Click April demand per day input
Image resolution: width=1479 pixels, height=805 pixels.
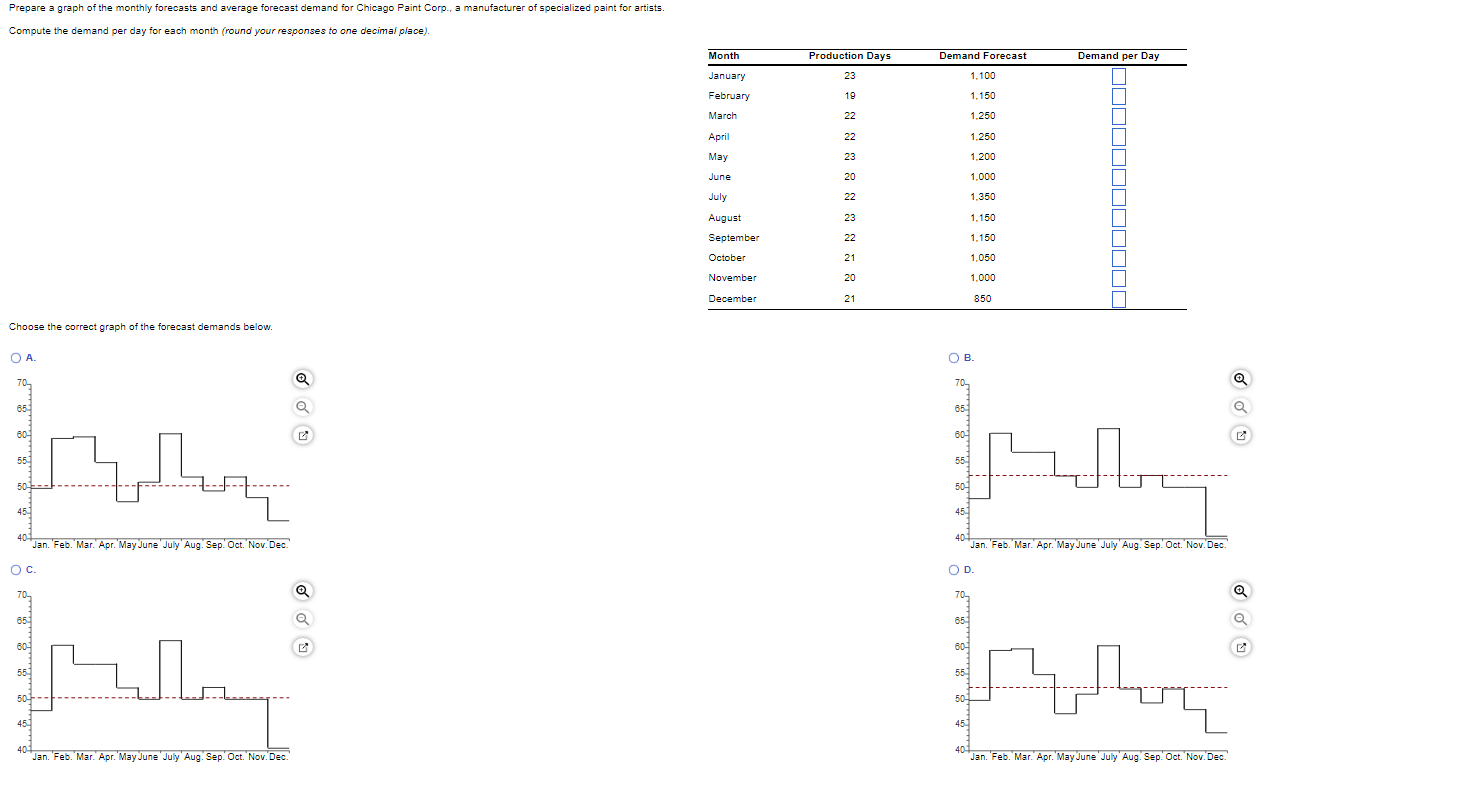click(x=1118, y=137)
